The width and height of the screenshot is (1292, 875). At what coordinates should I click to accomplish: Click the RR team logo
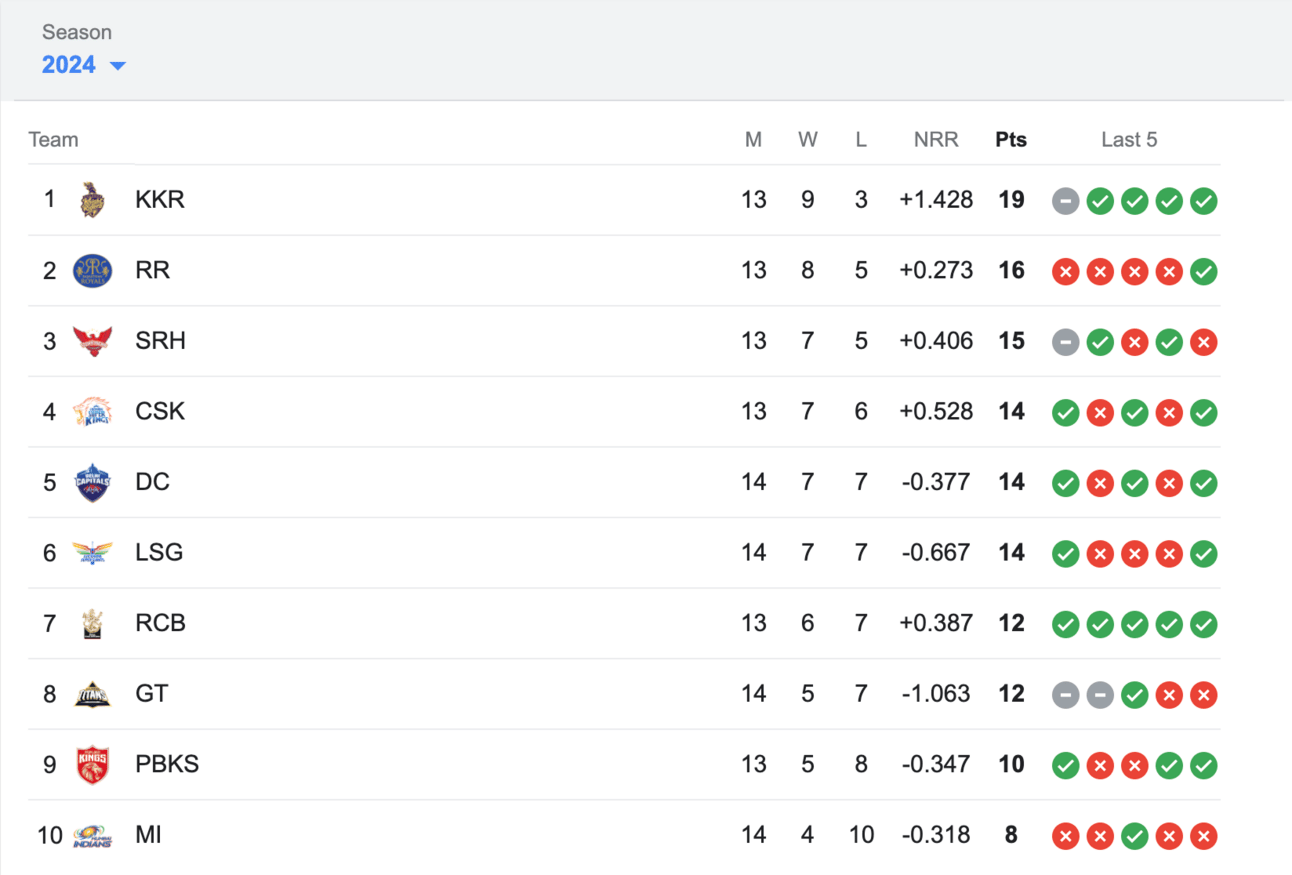tap(93, 271)
